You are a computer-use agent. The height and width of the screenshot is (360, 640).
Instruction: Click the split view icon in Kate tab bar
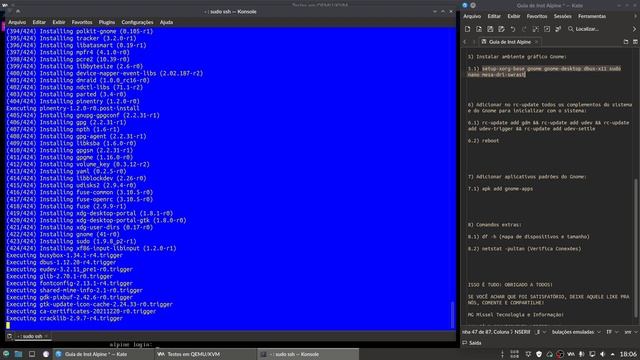635,42
